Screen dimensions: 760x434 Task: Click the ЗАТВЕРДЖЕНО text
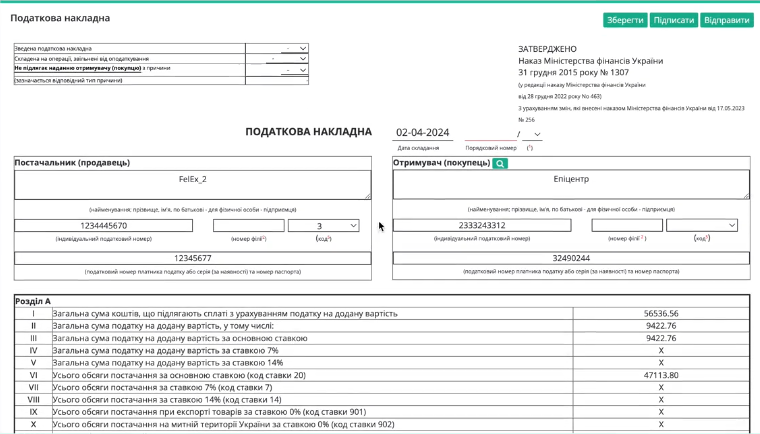547,49
